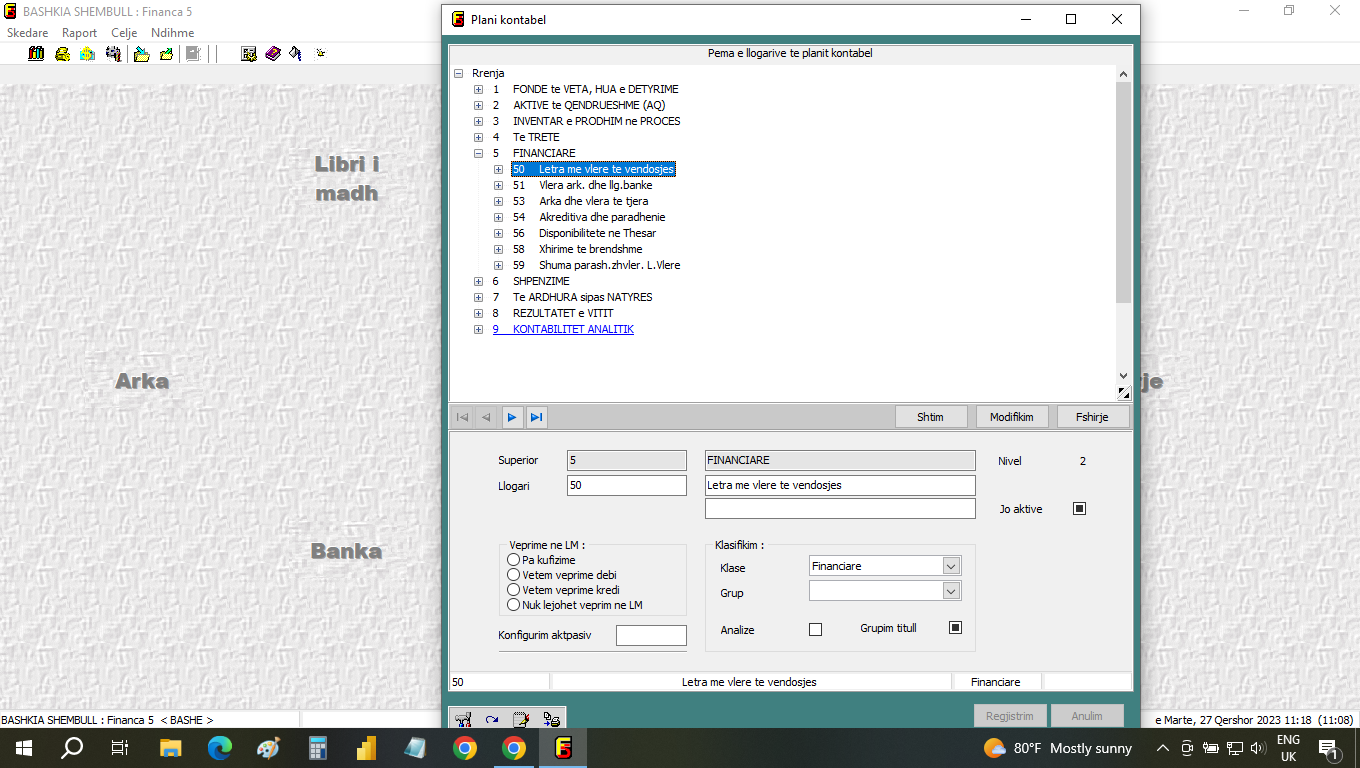The height and width of the screenshot is (768, 1360).
Task: Select 'Vetem veprime debi' radio button
Action: [514, 575]
